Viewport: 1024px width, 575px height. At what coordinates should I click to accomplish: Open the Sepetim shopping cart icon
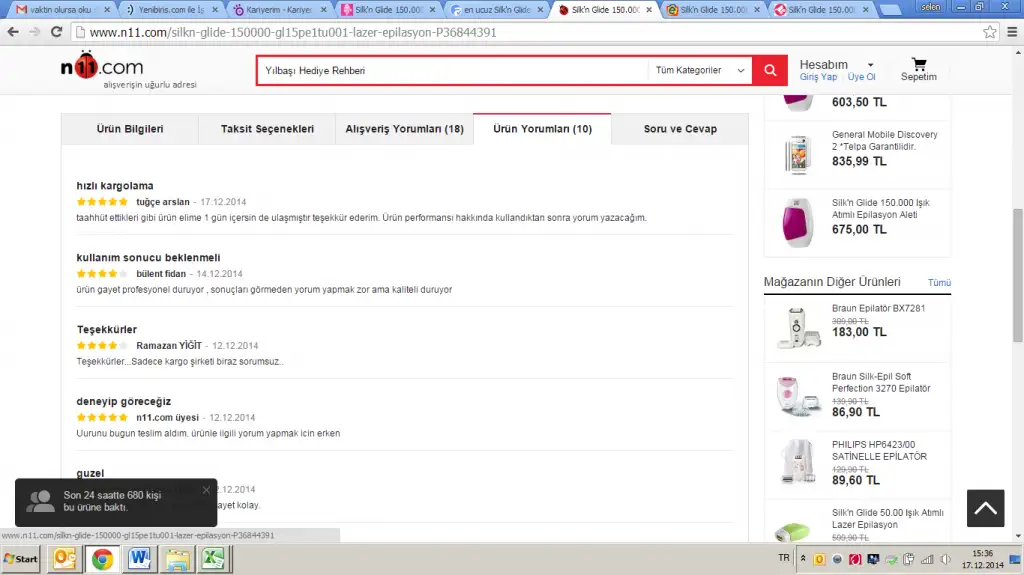918,66
